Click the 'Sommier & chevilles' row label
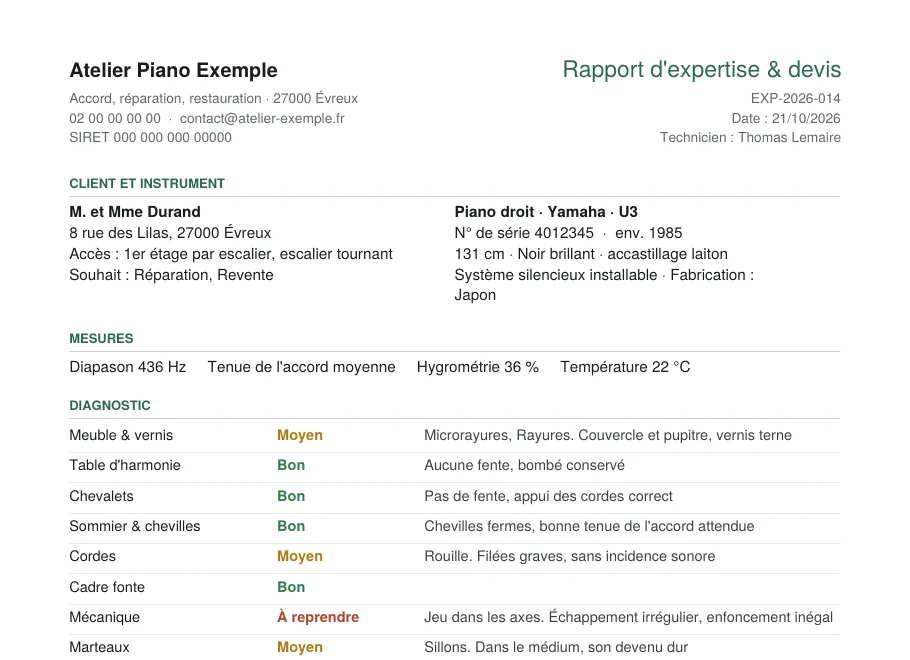 point(135,526)
